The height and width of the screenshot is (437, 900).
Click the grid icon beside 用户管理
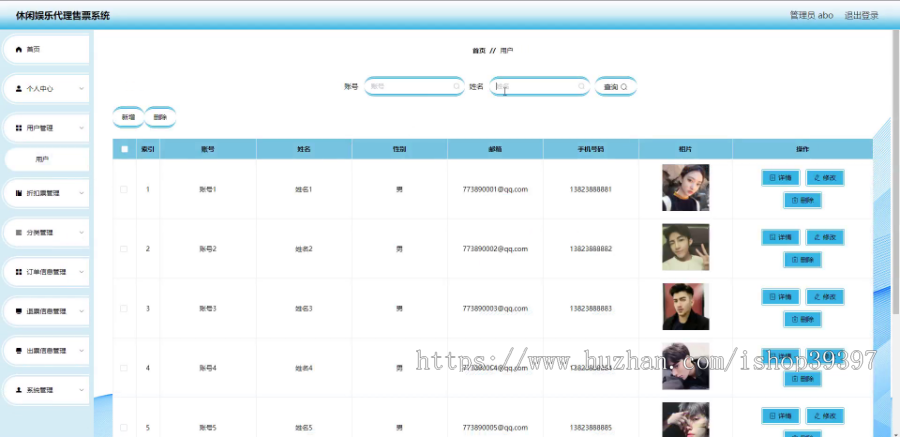click(18, 128)
